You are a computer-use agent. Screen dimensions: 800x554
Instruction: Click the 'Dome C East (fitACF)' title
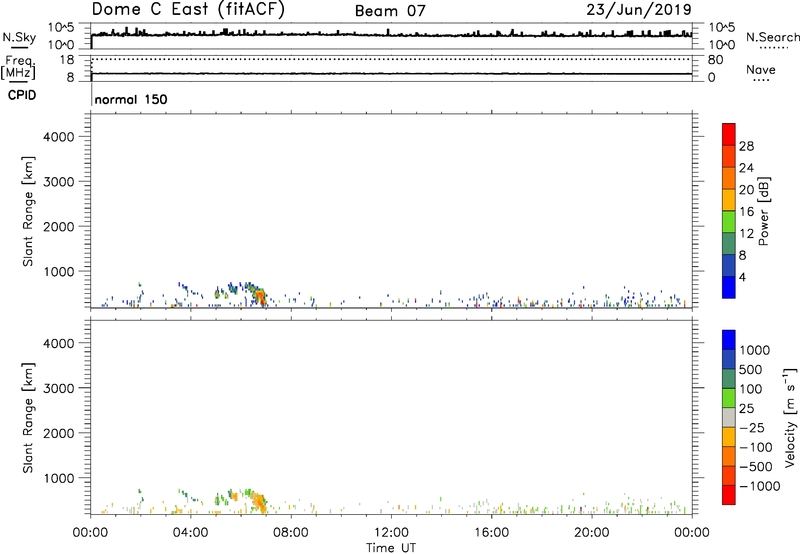[x=188, y=10]
